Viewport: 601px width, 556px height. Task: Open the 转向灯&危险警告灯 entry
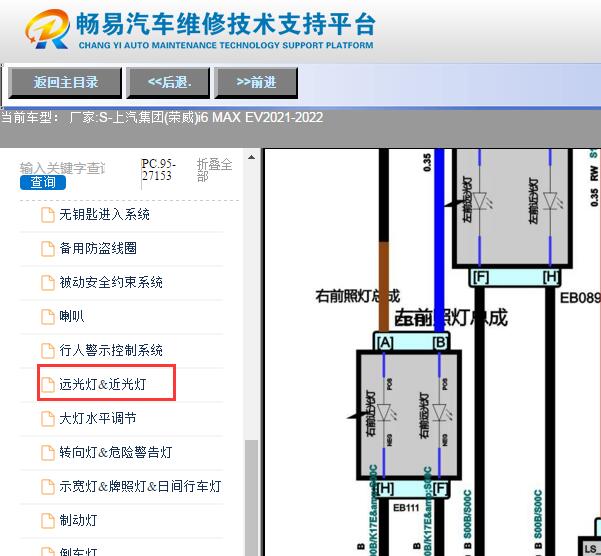click(x=115, y=452)
